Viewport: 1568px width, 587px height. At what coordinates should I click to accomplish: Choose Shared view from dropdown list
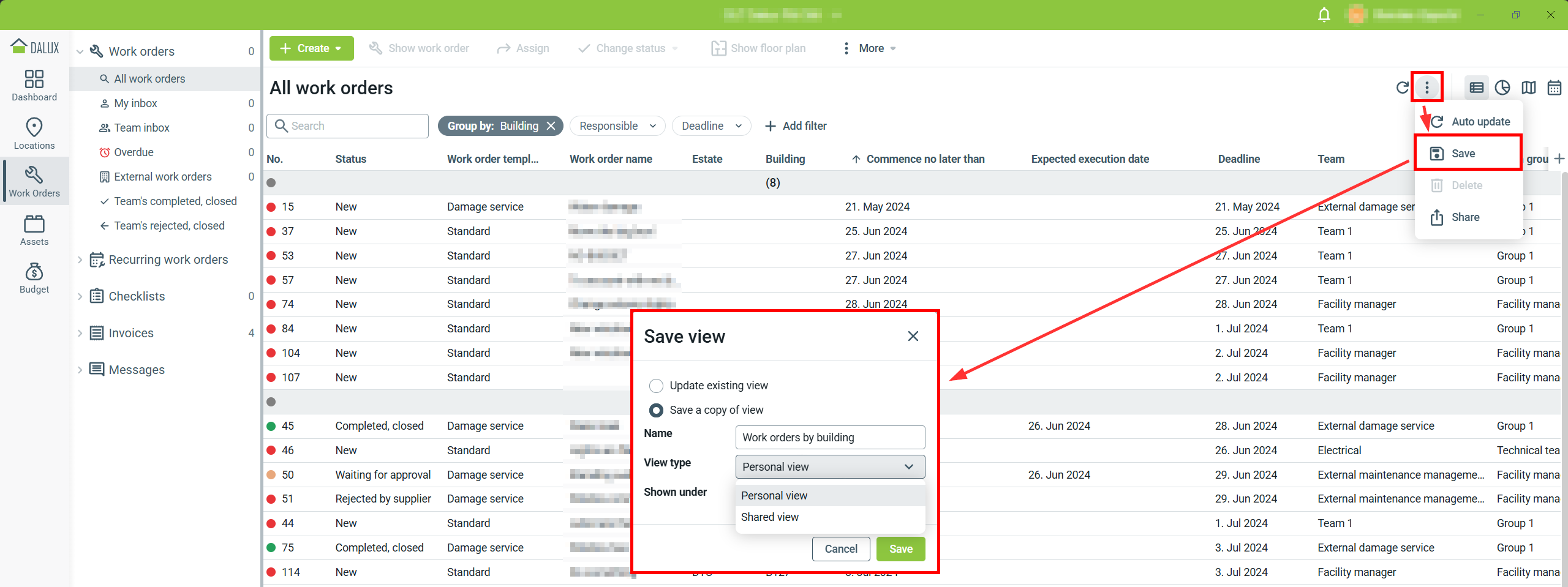[x=770, y=517]
